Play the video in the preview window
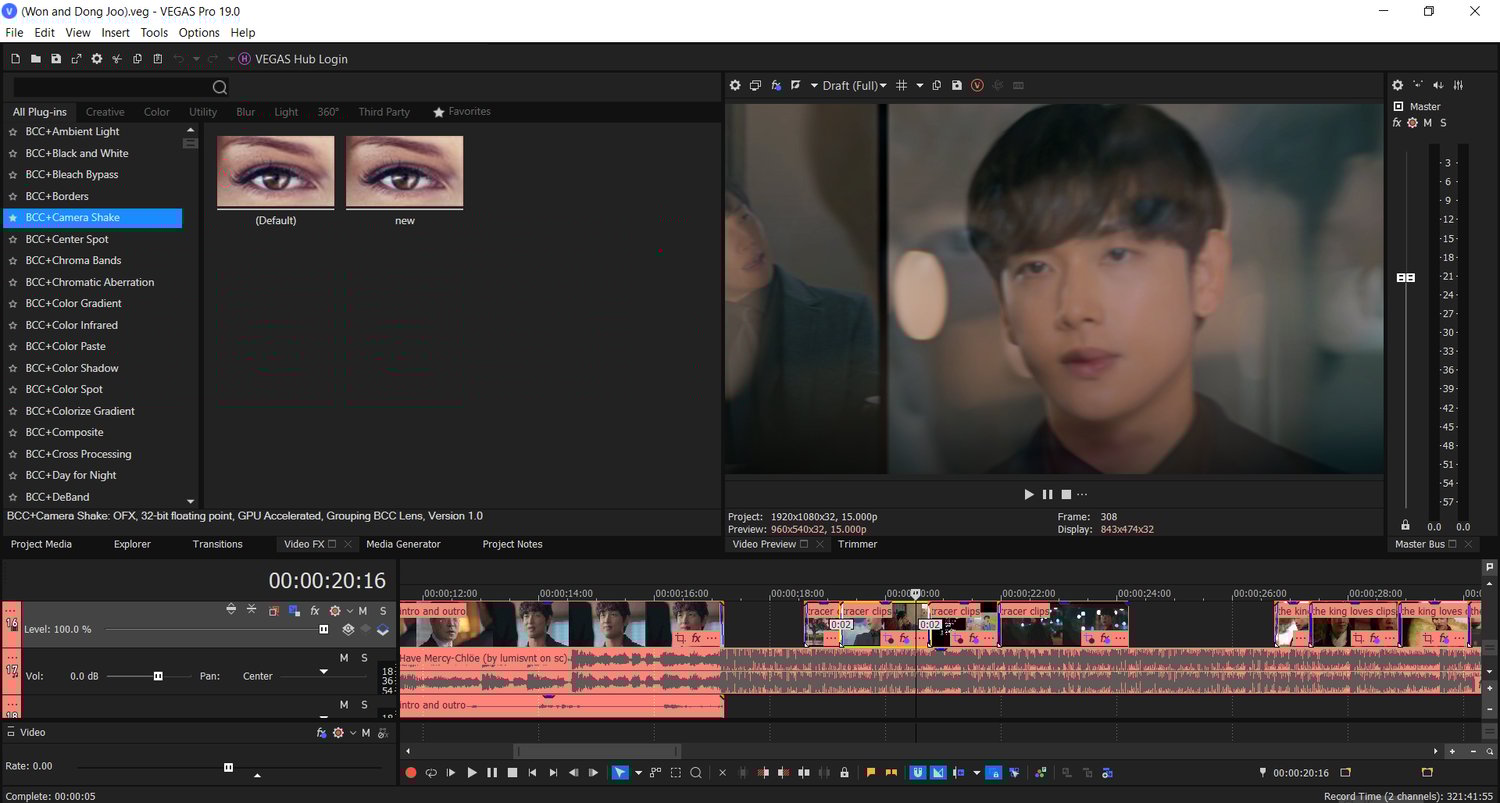Viewport: 1500px width, 803px height. (x=1029, y=494)
